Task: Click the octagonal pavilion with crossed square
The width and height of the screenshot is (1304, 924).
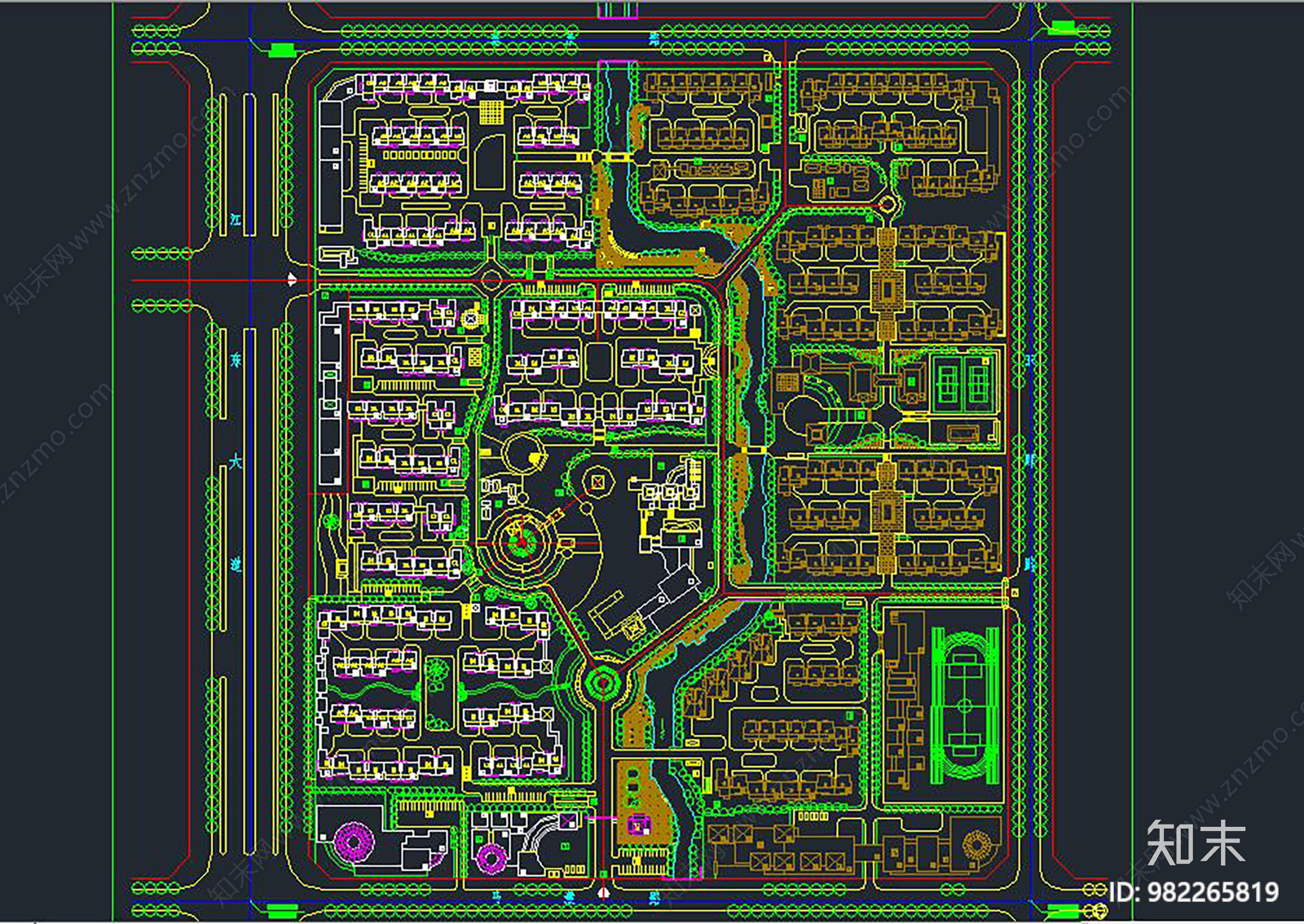Action: (x=597, y=482)
